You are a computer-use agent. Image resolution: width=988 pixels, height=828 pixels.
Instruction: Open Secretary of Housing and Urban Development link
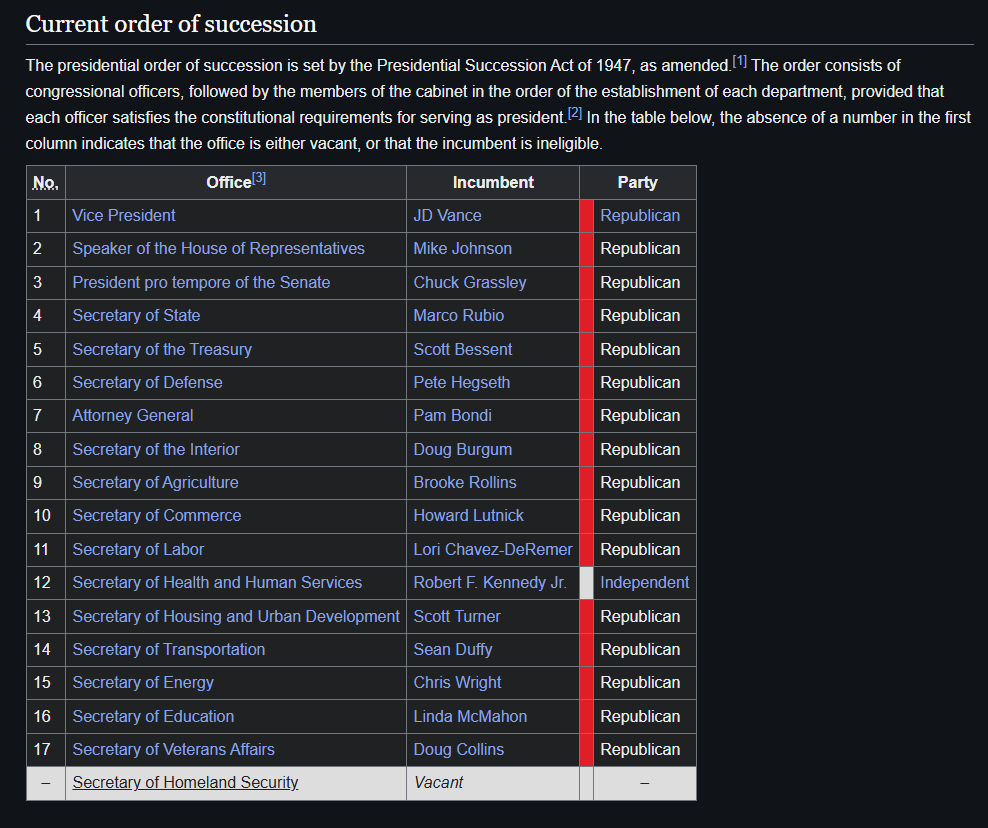click(x=236, y=616)
